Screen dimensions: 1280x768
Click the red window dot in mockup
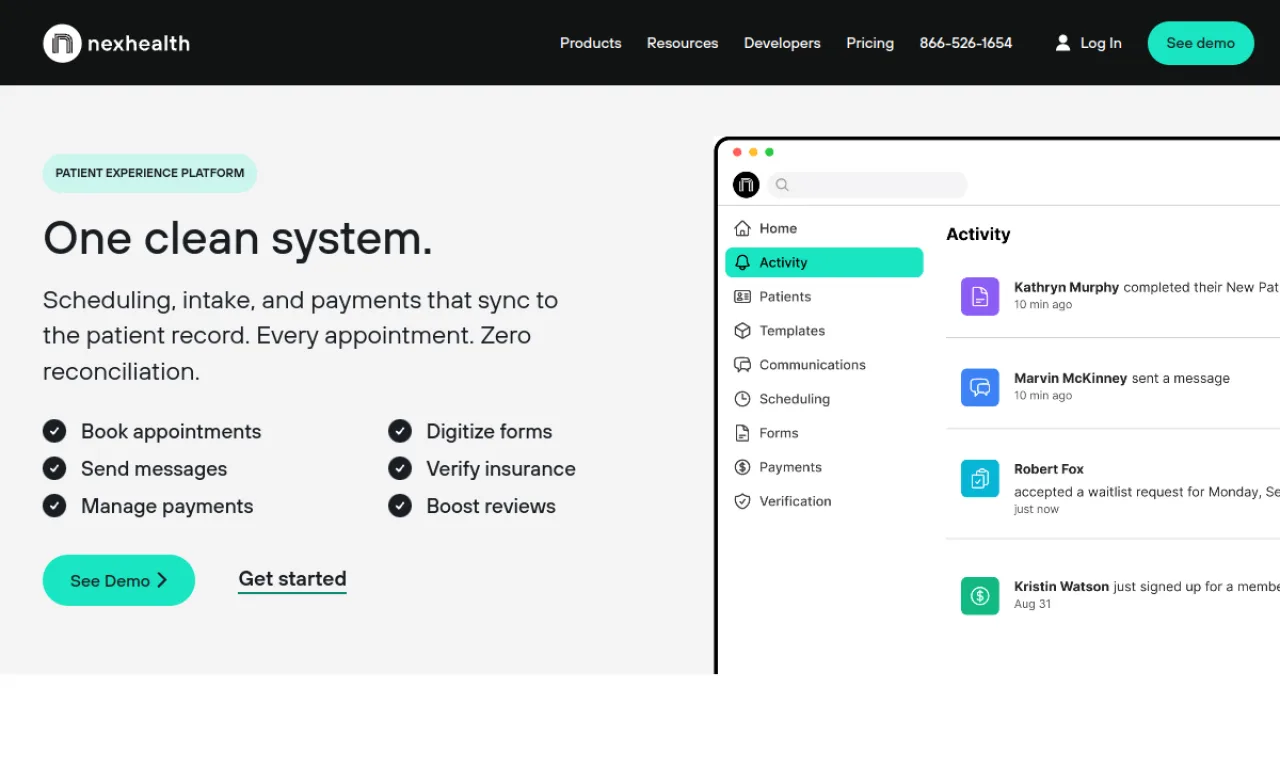[737, 152]
